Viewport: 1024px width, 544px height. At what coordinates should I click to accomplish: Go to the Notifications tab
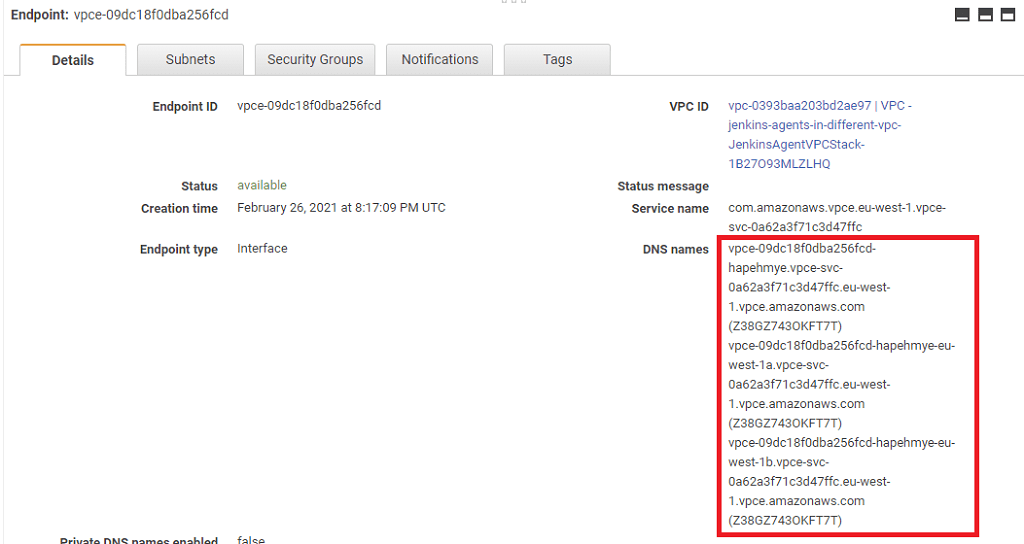[x=440, y=59]
